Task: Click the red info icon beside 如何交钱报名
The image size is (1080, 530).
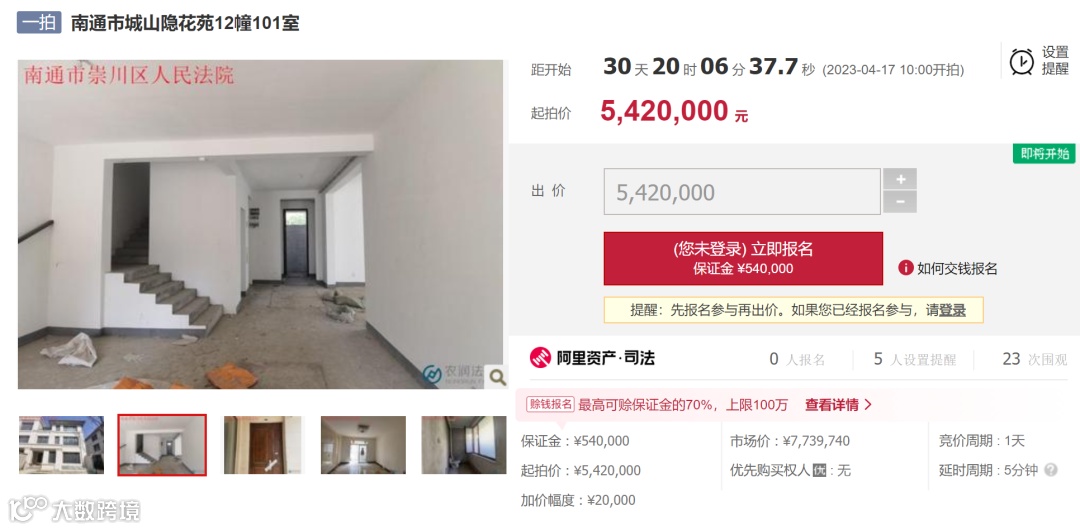Action: tap(906, 268)
